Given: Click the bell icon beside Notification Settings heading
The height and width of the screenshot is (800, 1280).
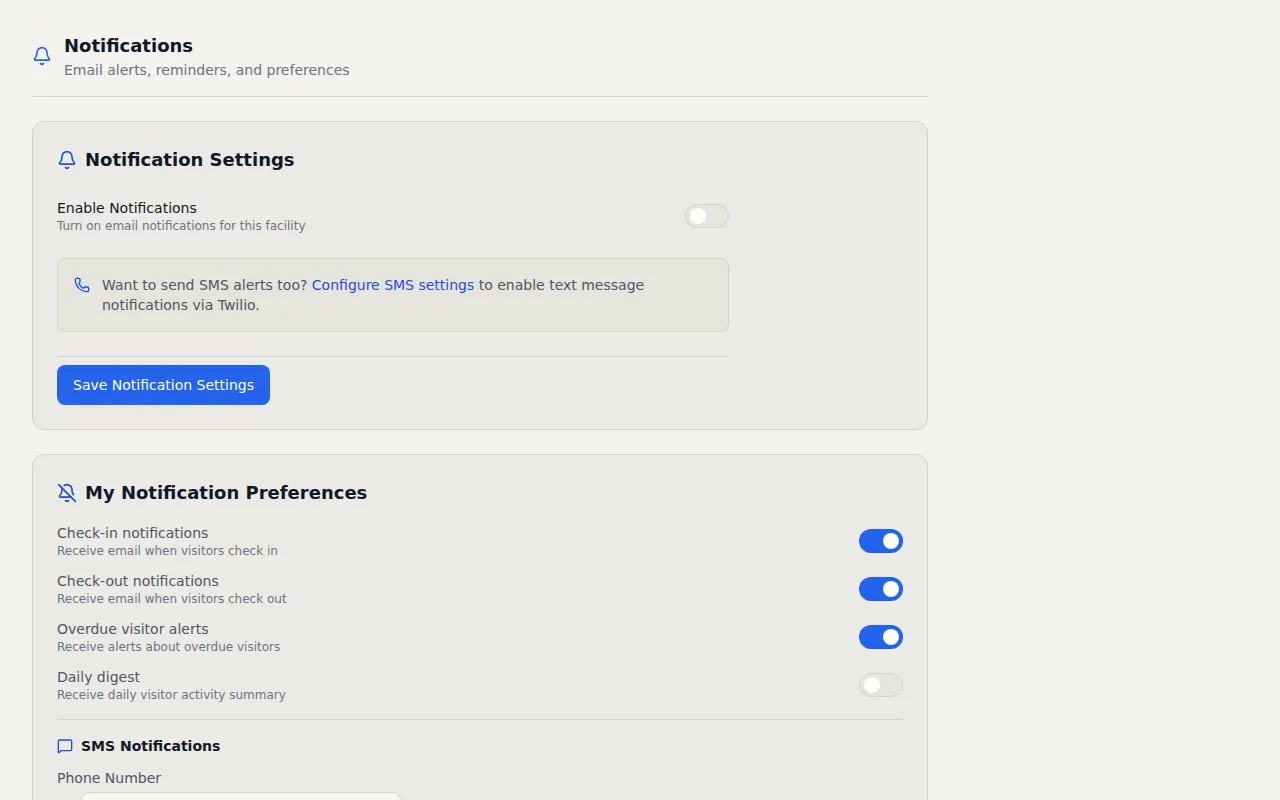Looking at the screenshot, I should (x=66, y=159).
